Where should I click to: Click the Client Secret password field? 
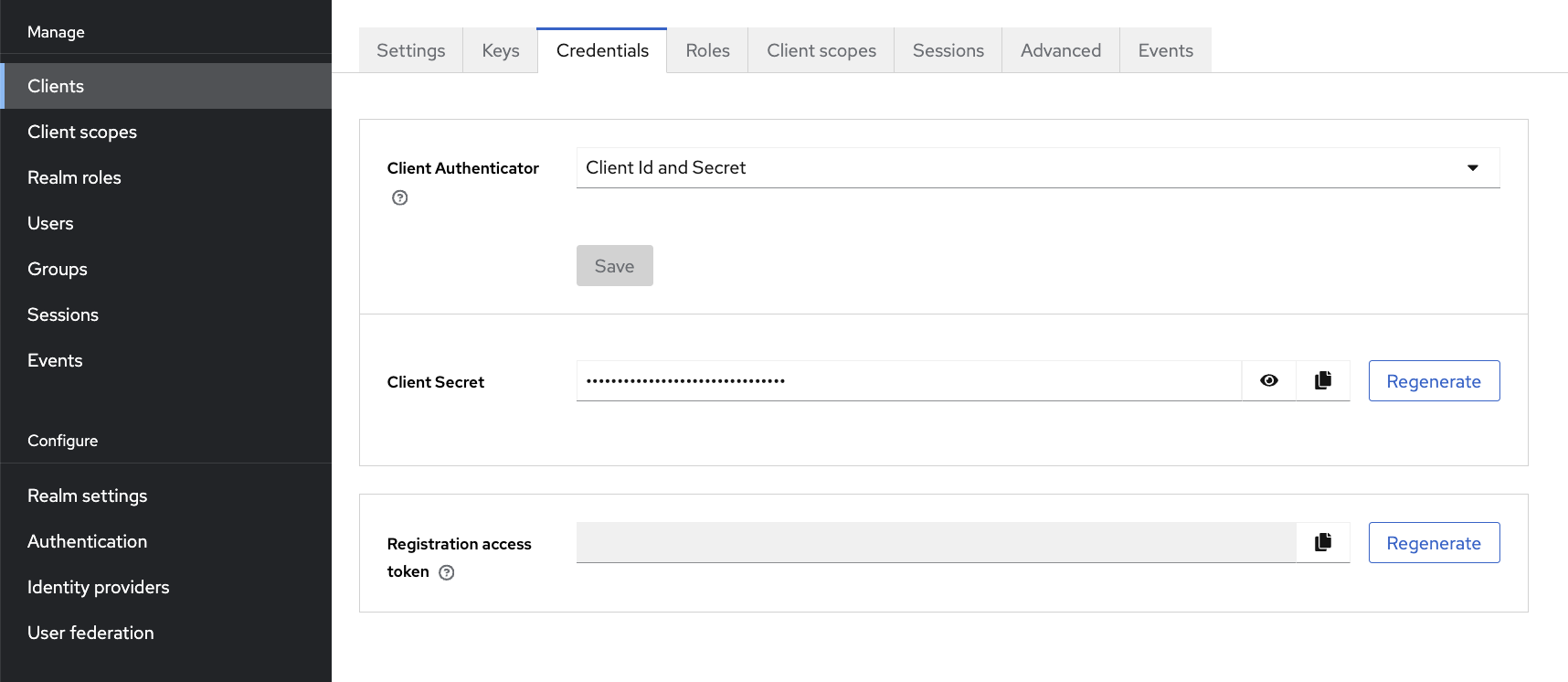tap(908, 380)
